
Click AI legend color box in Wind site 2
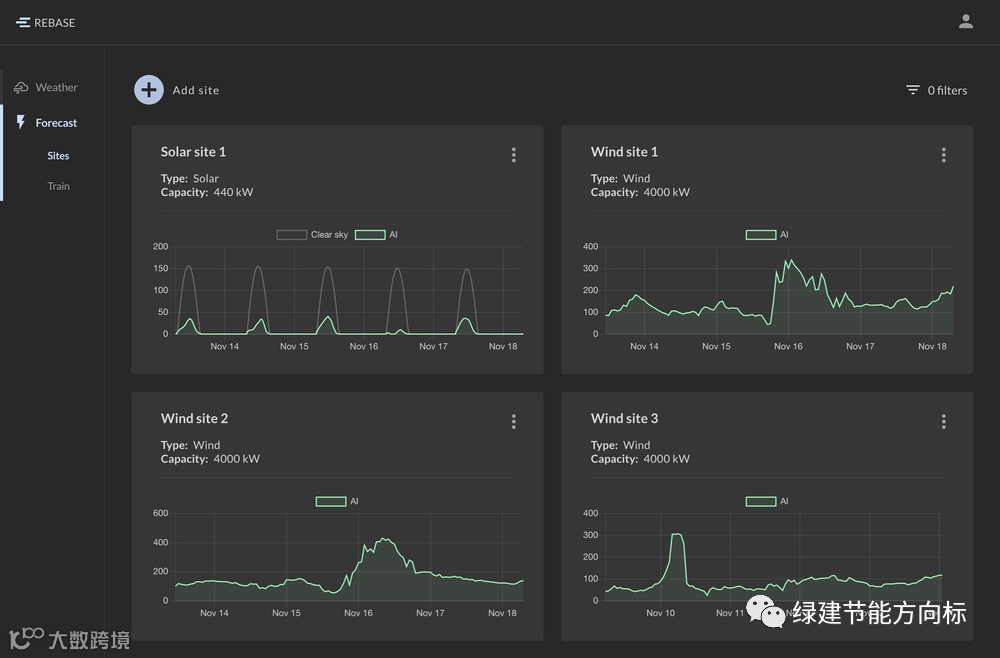331,502
